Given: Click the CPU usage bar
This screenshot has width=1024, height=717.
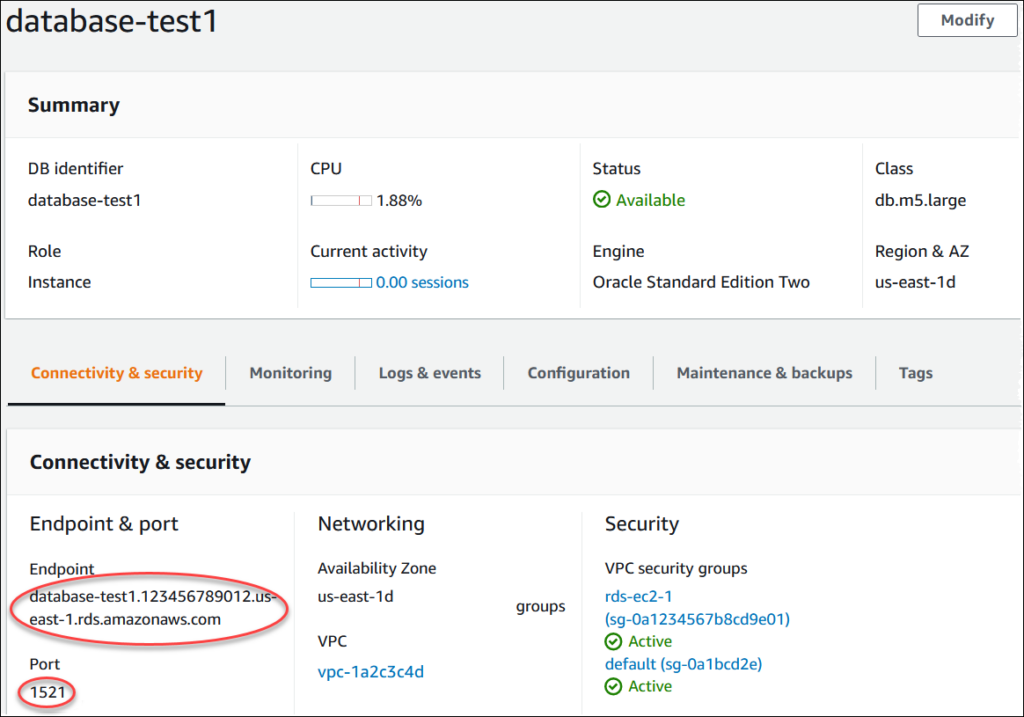Looking at the screenshot, I should 341,201.
